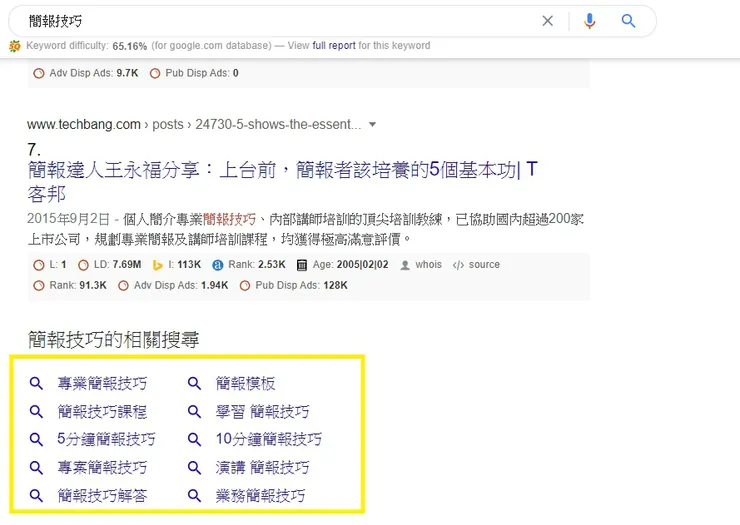Image resolution: width=740 pixels, height=525 pixels.
Task: Click the SEOquake logo icon beside Keyword difficulty
Action: tap(15, 46)
